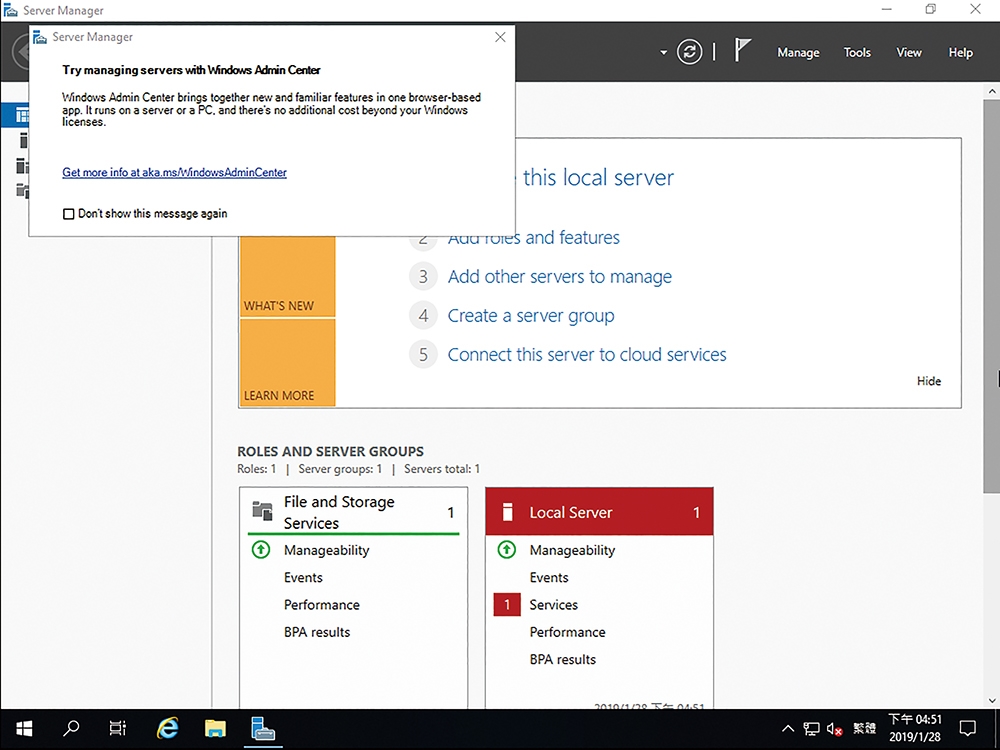The height and width of the screenshot is (750, 1000).
Task: Open the Tools menu
Action: pos(857,52)
